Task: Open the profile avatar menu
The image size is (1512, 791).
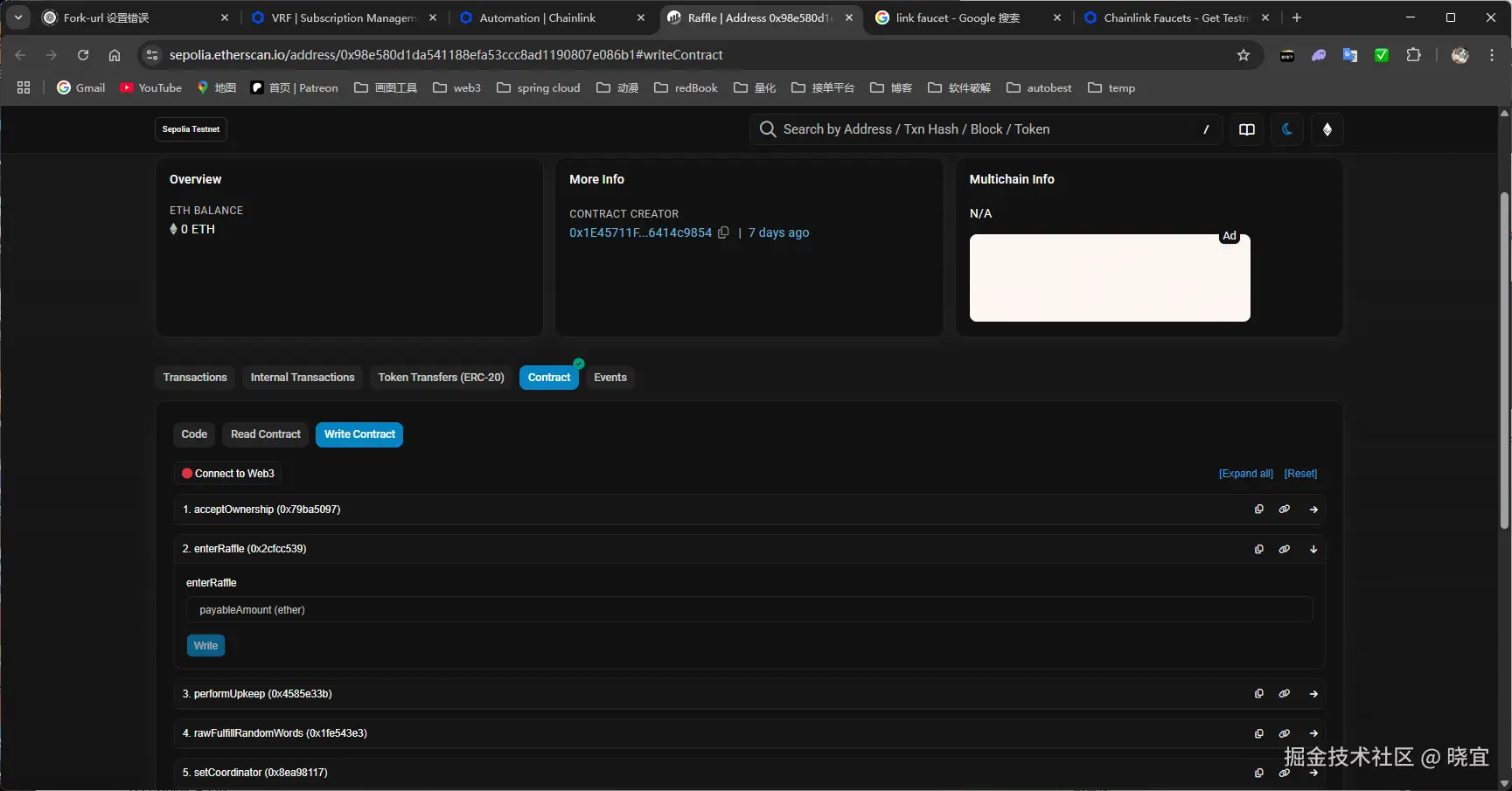Action: point(1460,55)
